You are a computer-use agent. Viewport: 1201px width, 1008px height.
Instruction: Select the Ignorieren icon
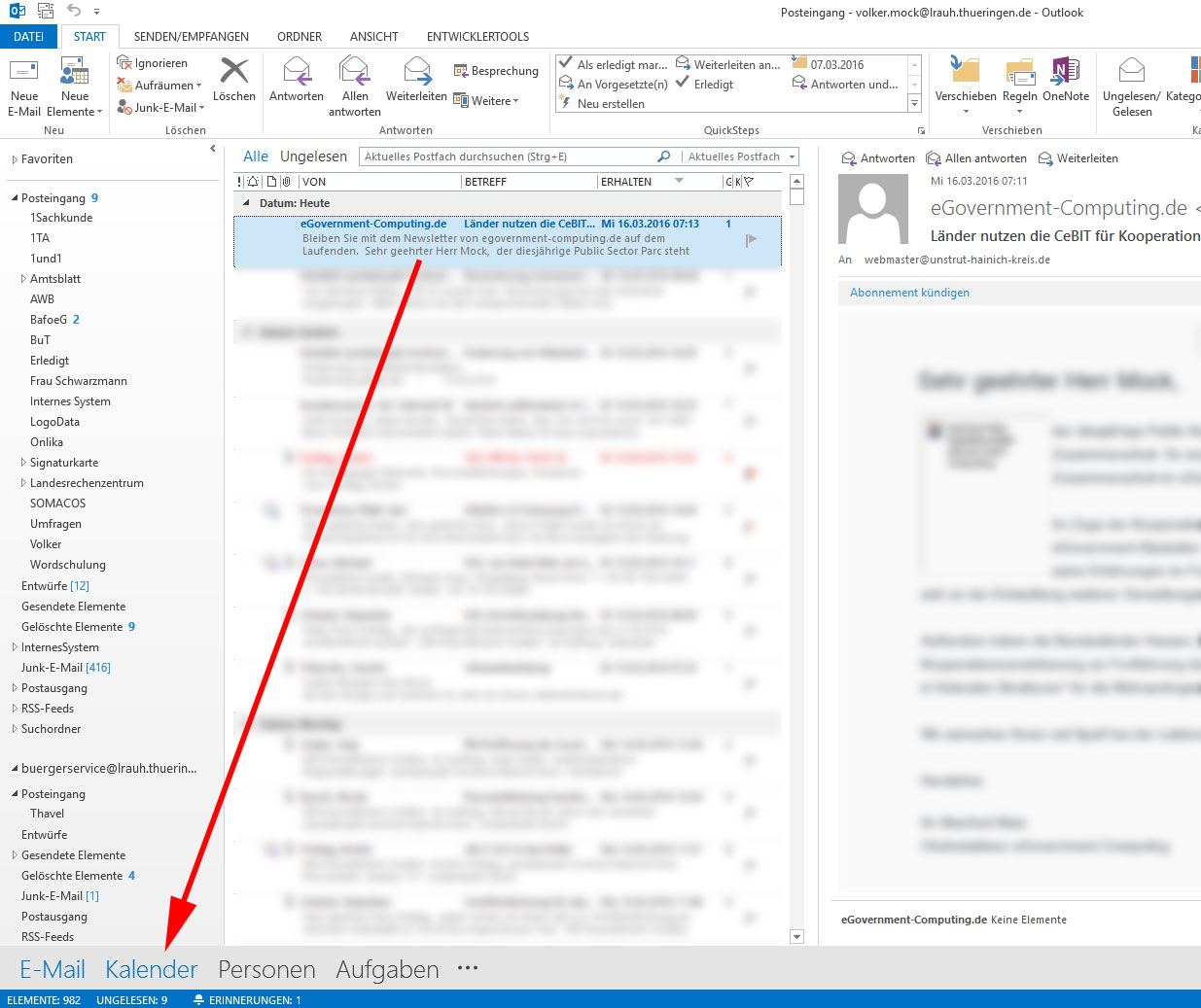124,63
